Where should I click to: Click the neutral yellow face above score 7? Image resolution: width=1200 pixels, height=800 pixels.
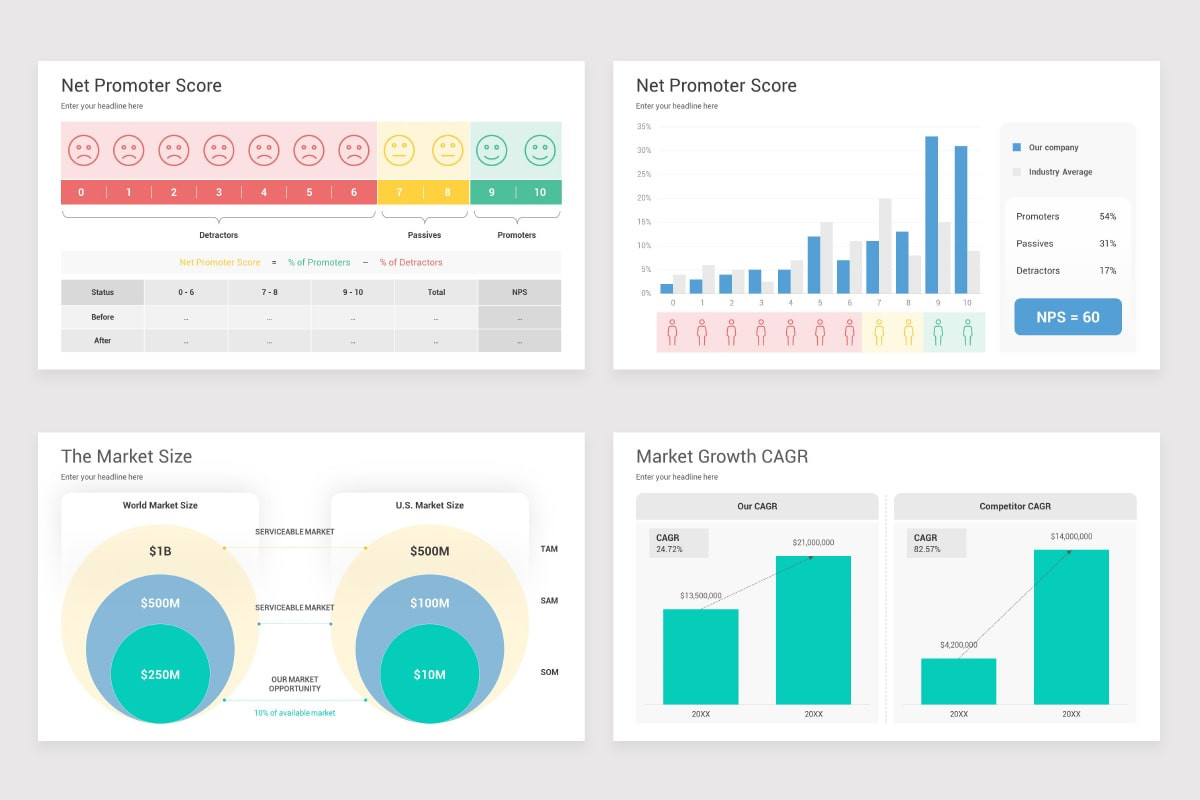(x=399, y=151)
